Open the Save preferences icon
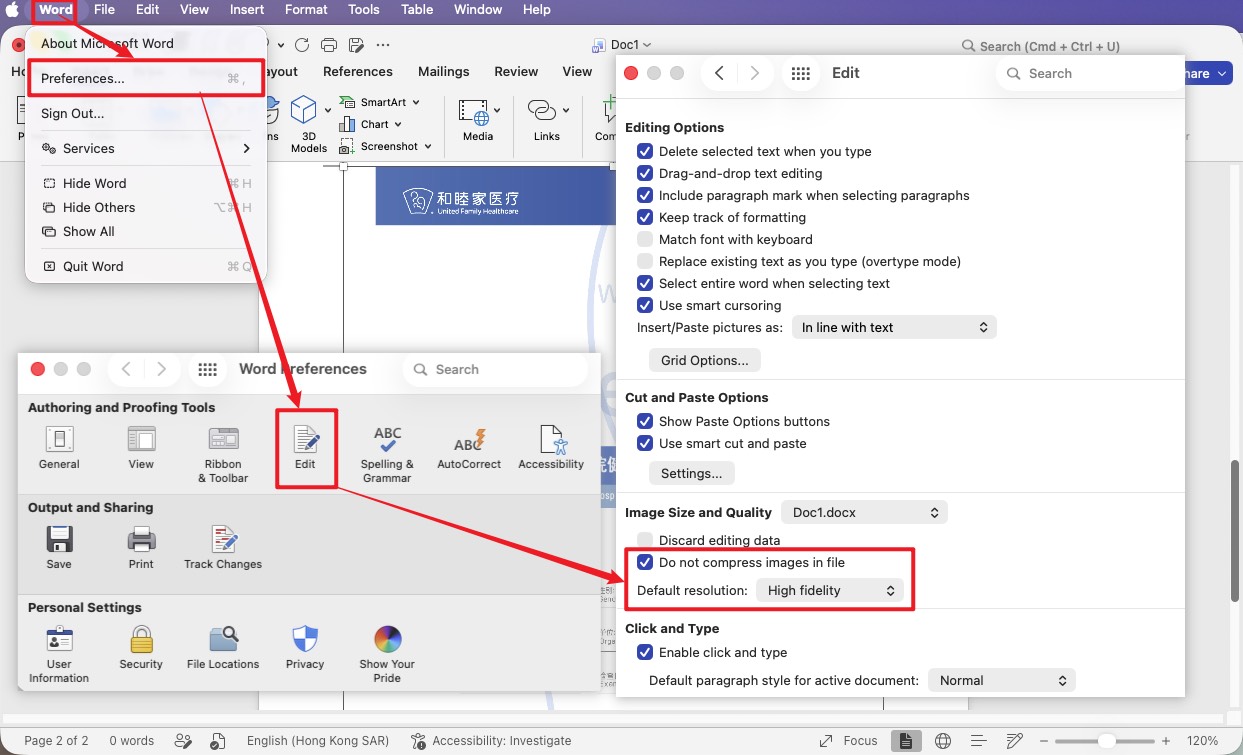 click(x=59, y=540)
